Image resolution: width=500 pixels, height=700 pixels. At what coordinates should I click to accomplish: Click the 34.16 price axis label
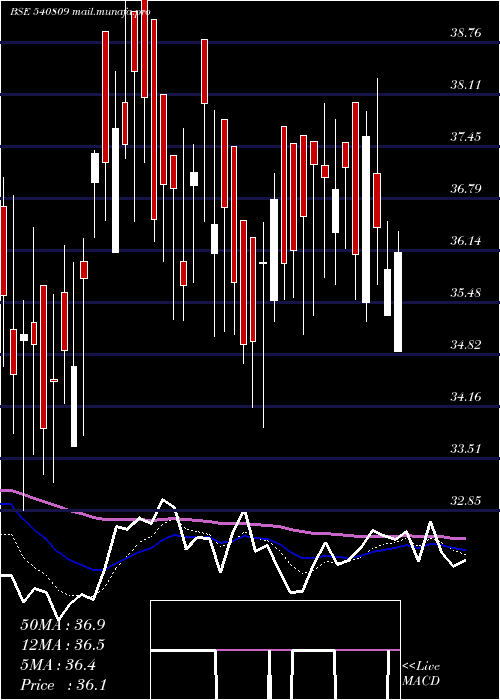pyautogui.click(x=466, y=396)
